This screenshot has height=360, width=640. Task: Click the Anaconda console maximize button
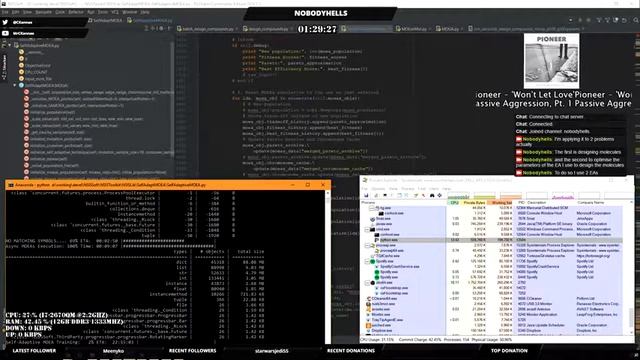click(x=308, y=185)
